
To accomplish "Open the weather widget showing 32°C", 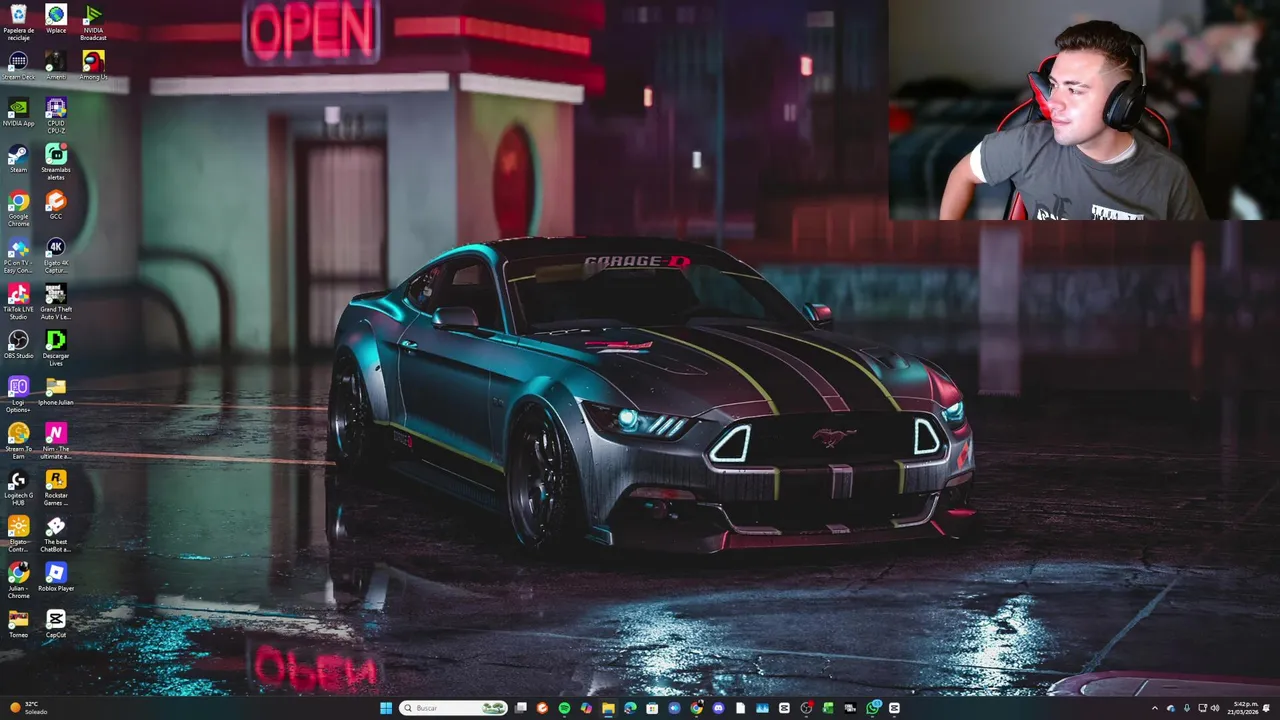I will point(28,708).
